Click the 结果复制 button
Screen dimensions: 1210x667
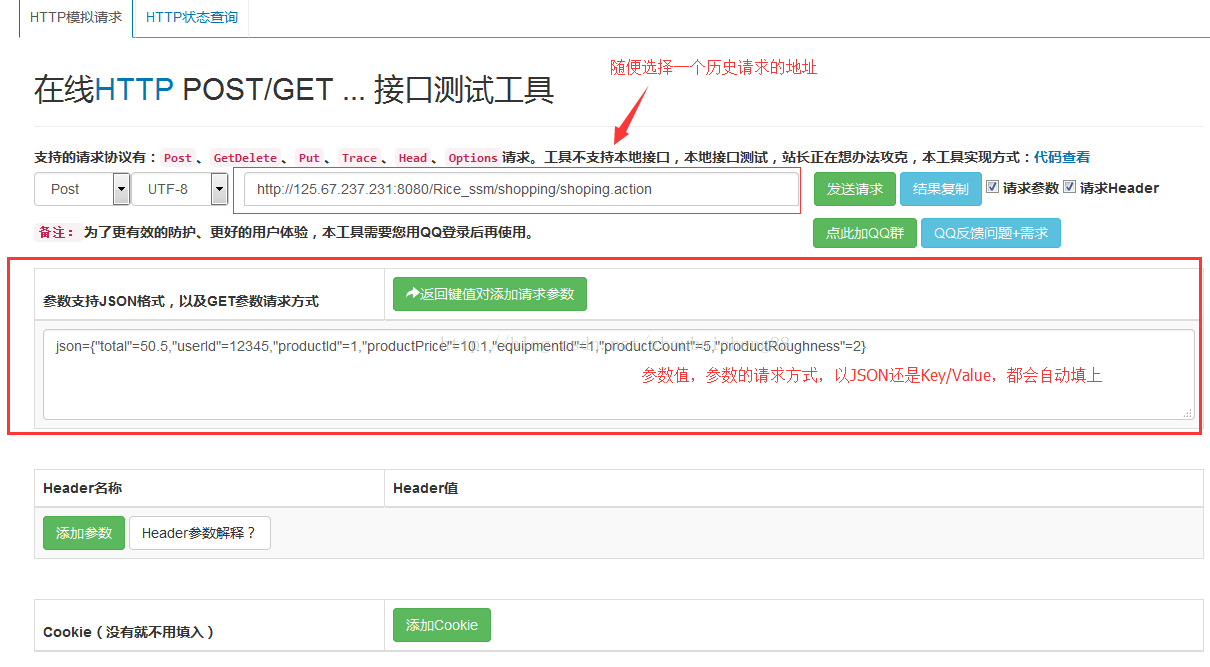coord(940,189)
